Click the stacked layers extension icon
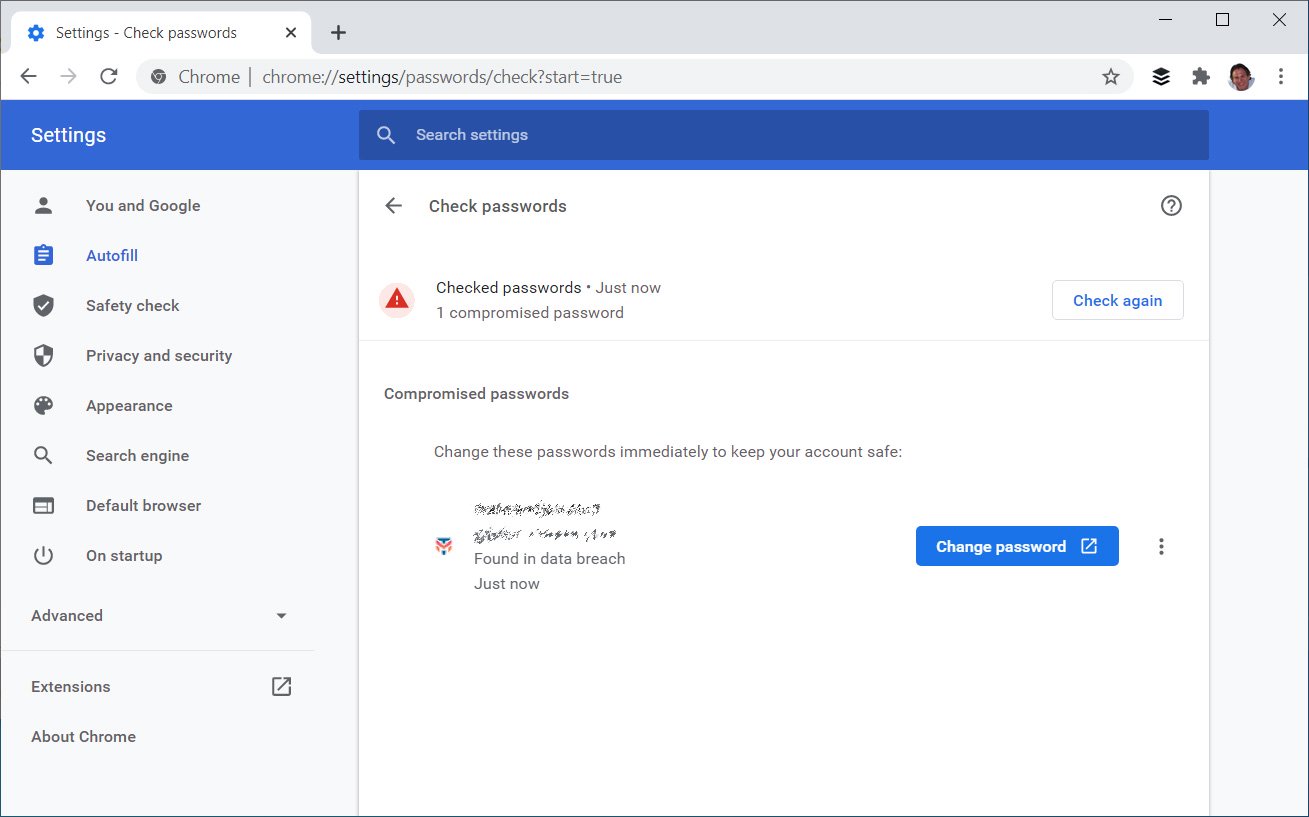Screen dimensions: 1309x817 click(1161, 77)
